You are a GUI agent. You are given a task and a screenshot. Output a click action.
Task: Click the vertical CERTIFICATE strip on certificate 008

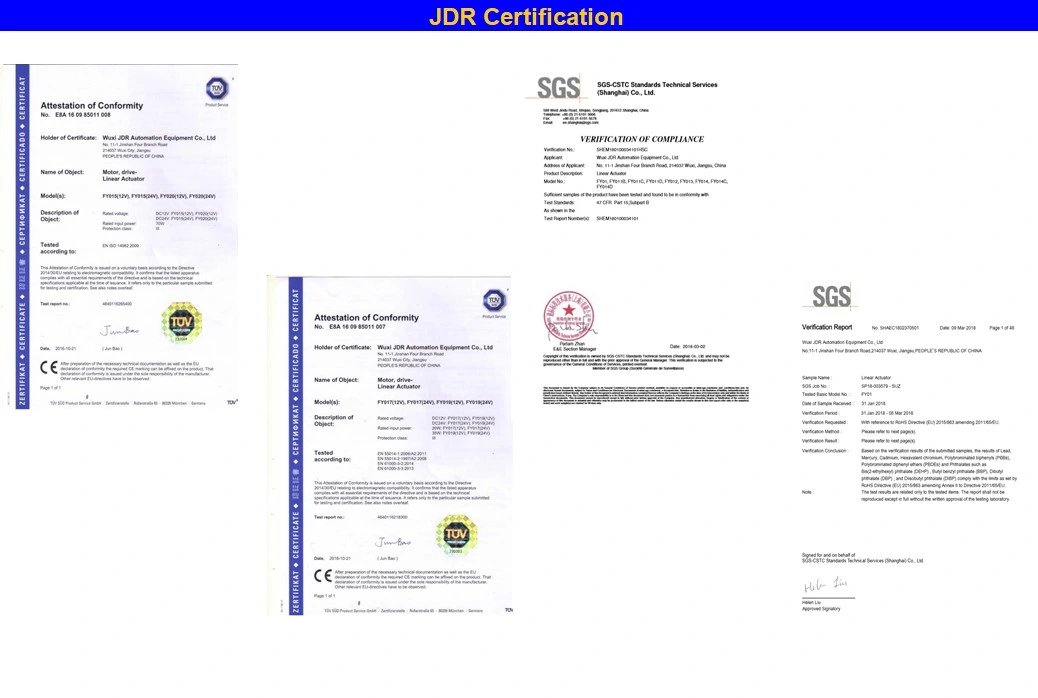pyautogui.click(x=22, y=236)
